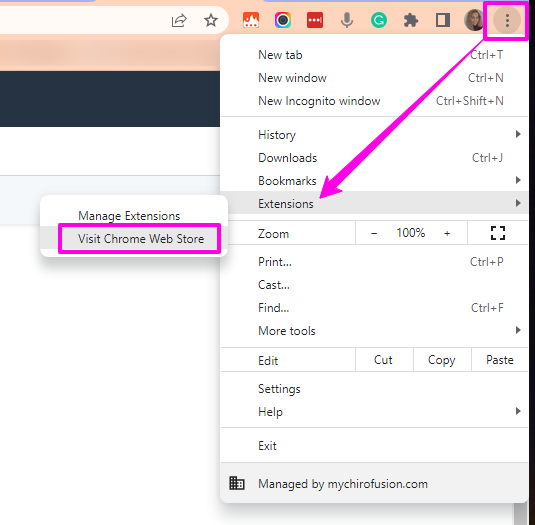Click the 100% zoom value

tap(410, 233)
